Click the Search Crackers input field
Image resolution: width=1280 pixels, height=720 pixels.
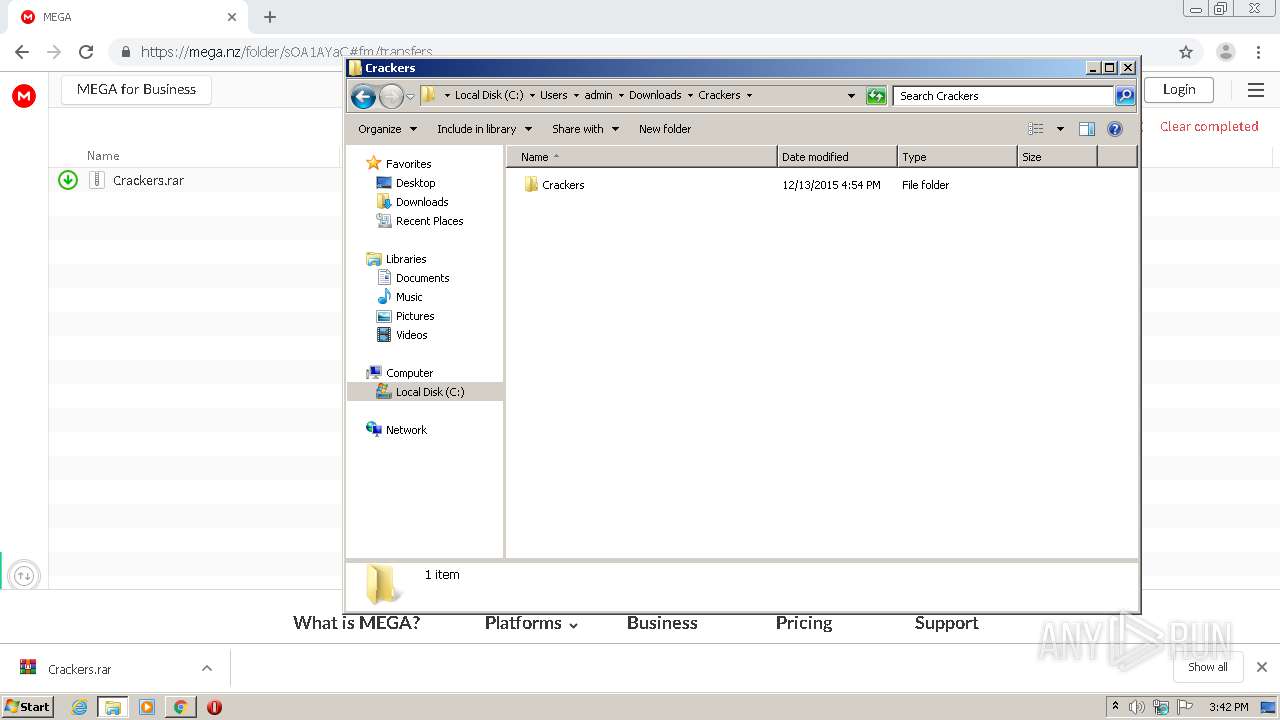pos(1003,96)
